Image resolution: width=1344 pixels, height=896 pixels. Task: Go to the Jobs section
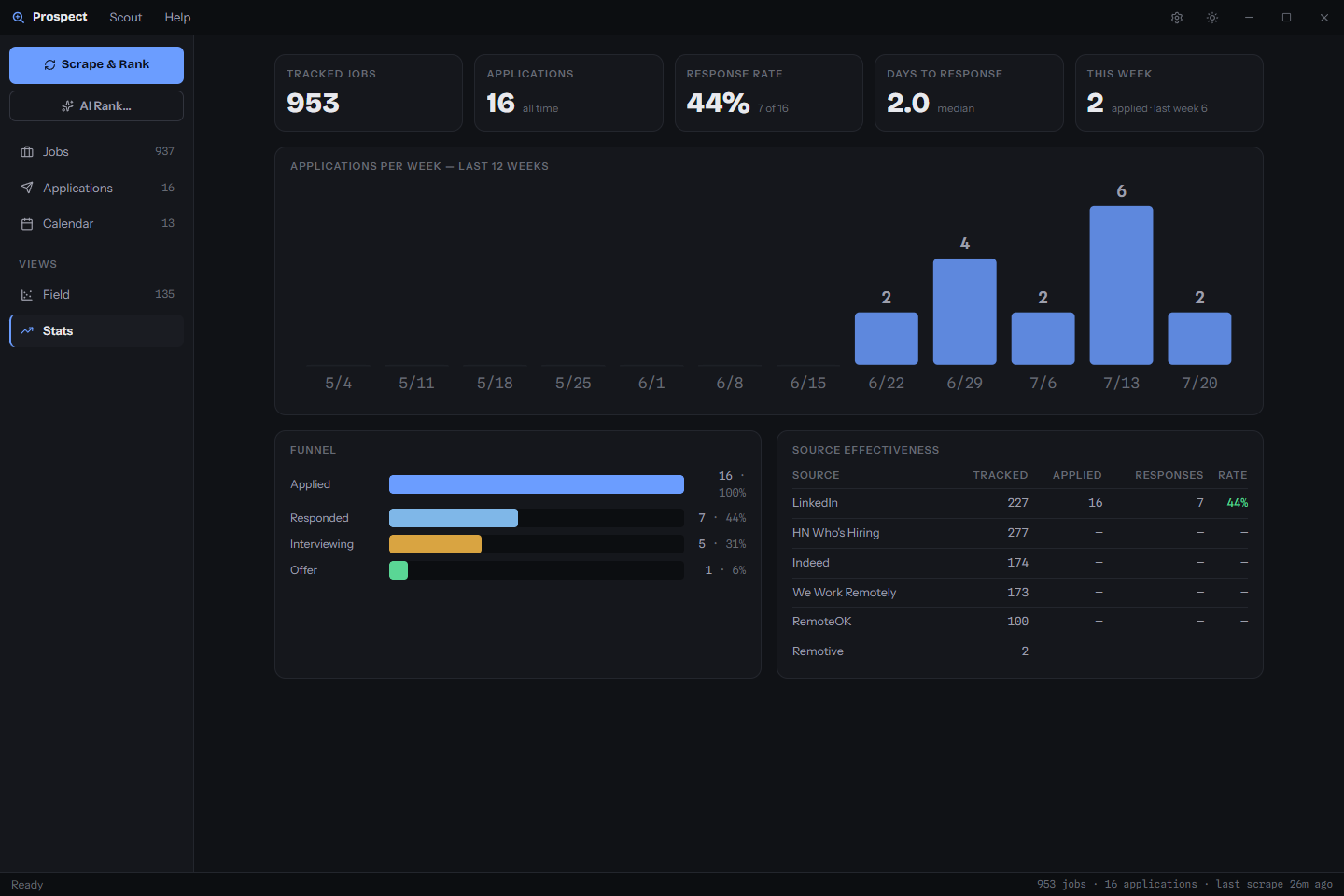click(97, 152)
